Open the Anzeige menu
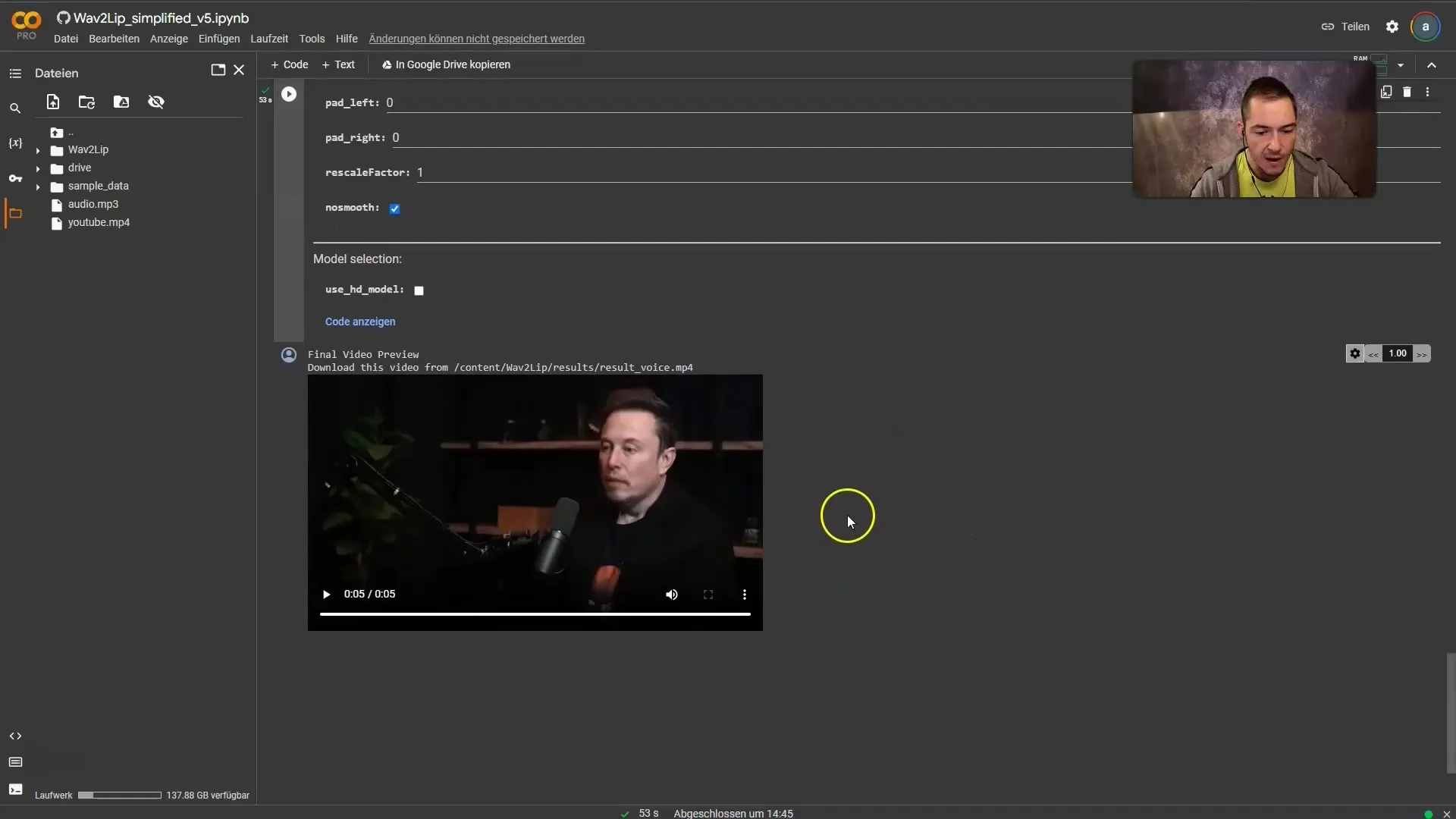Image resolution: width=1456 pixels, height=819 pixels. [168, 39]
